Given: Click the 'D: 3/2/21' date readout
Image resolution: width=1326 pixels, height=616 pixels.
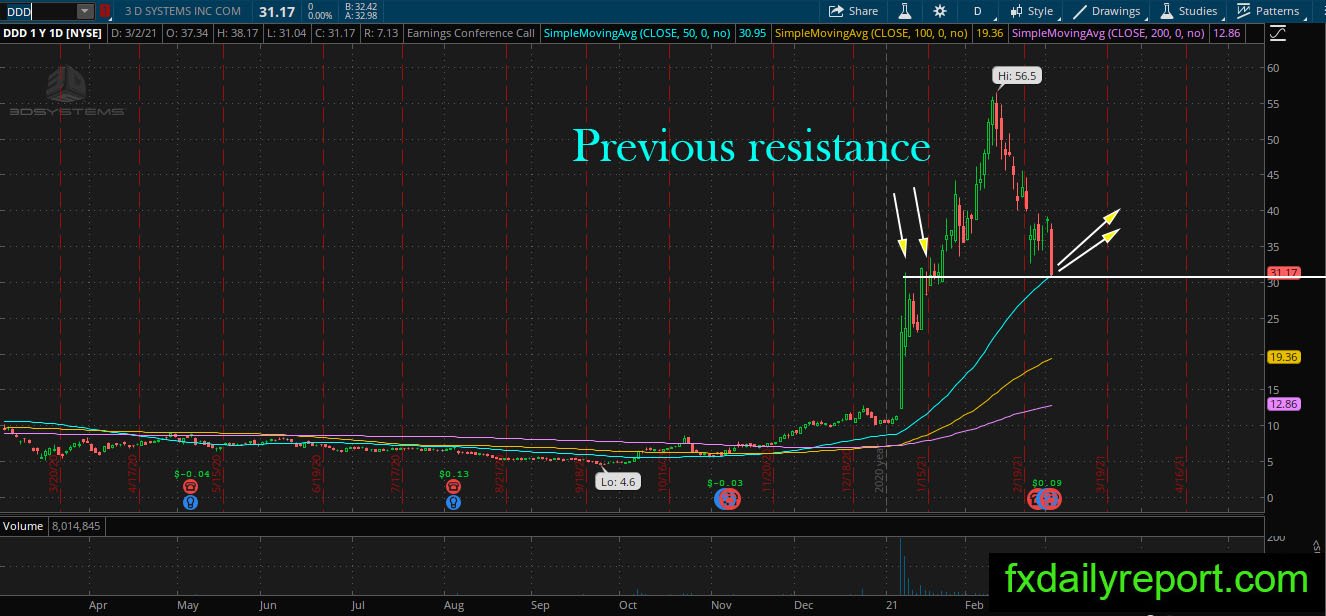Looking at the screenshot, I should [x=134, y=34].
